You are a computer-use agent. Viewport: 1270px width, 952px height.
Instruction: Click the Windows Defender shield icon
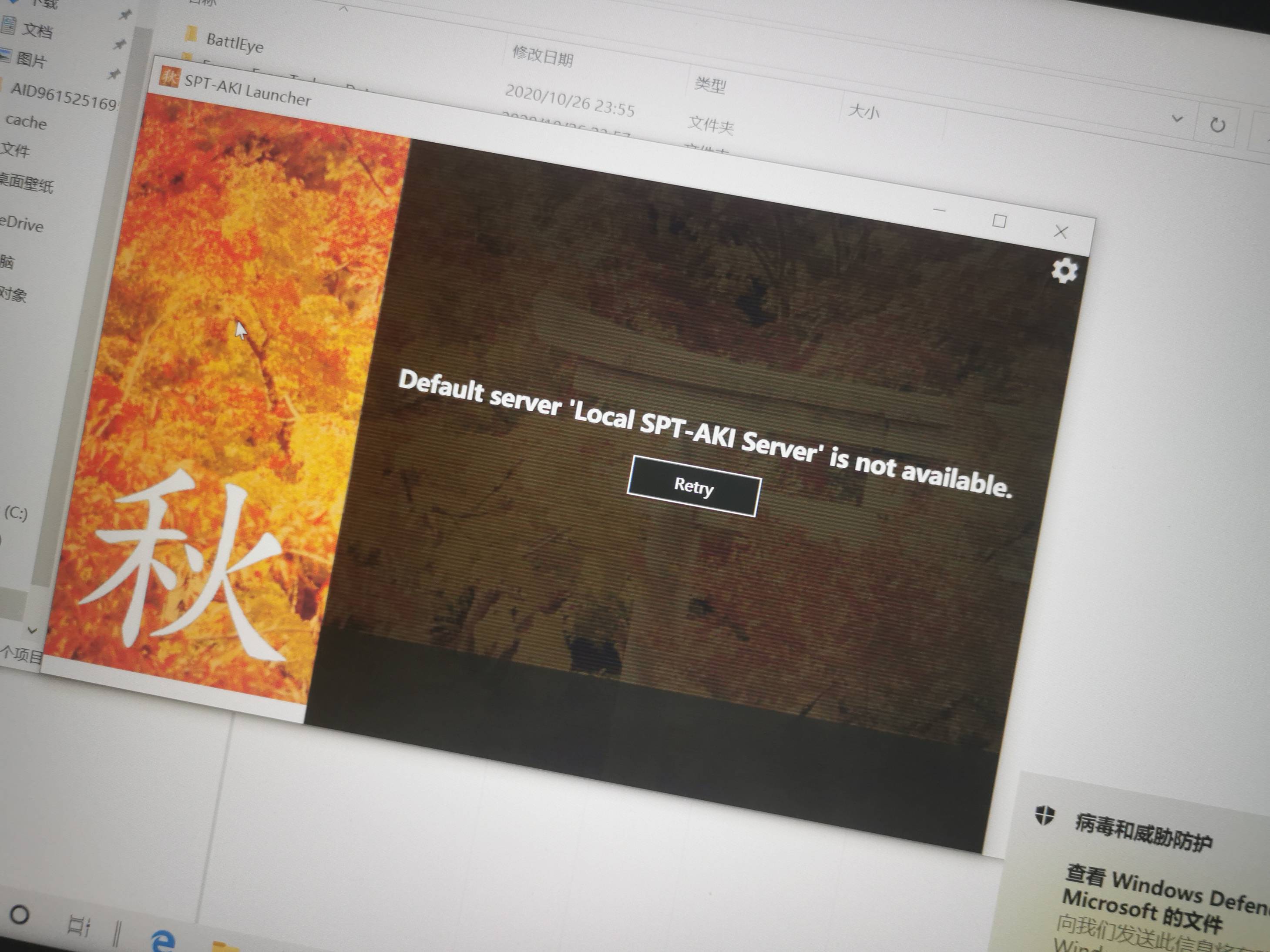pyautogui.click(x=1045, y=815)
